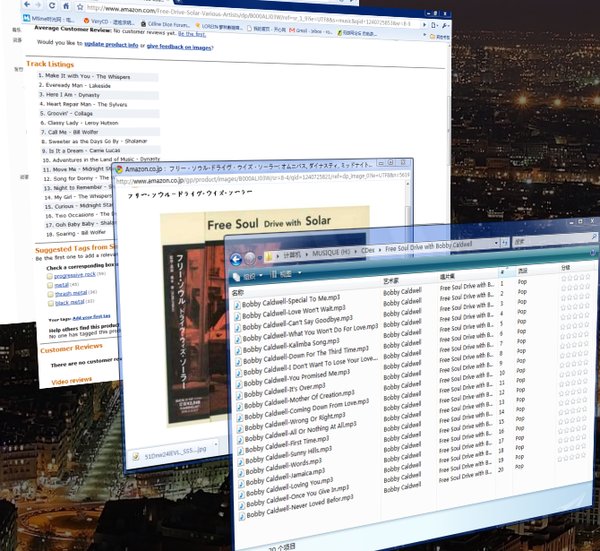Set the star rating for track 5

pos(575,316)
